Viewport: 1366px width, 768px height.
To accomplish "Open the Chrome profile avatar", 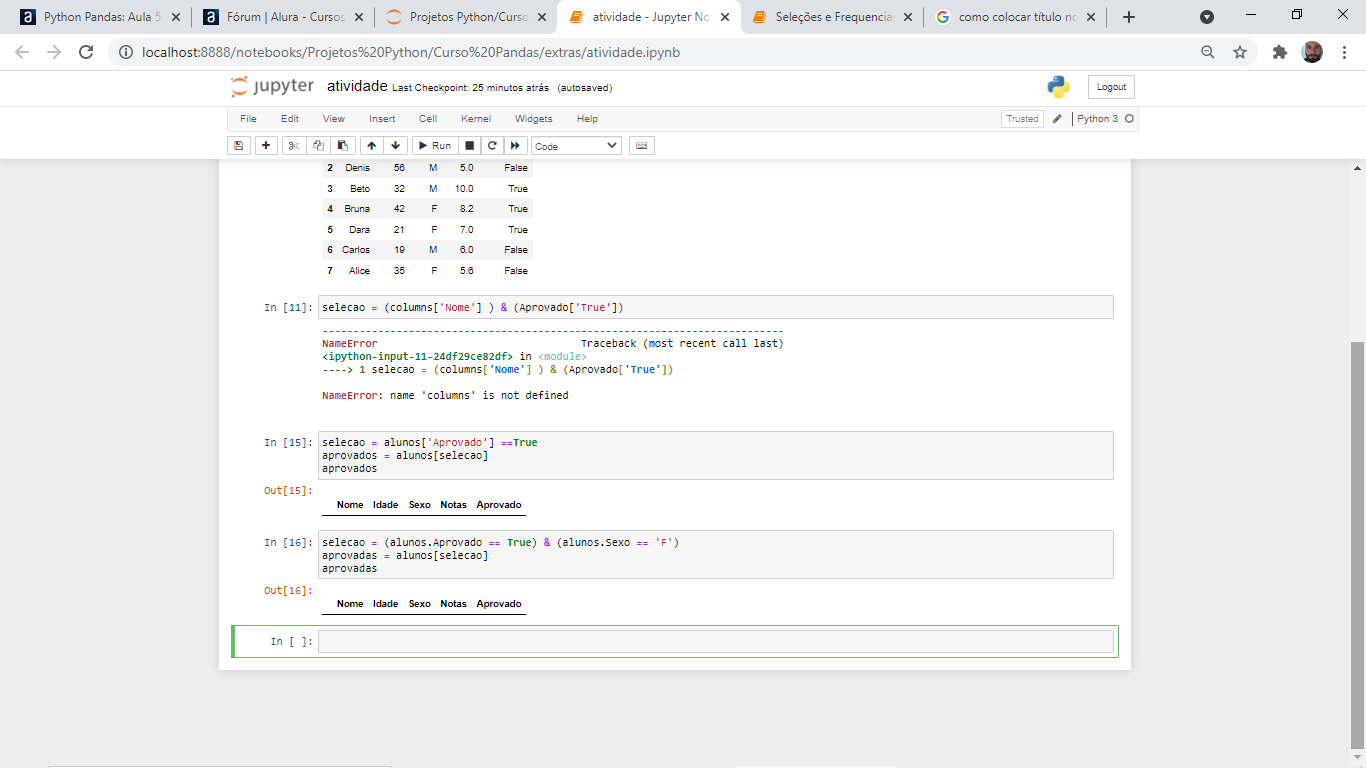I will click(x=1312, y=52).
